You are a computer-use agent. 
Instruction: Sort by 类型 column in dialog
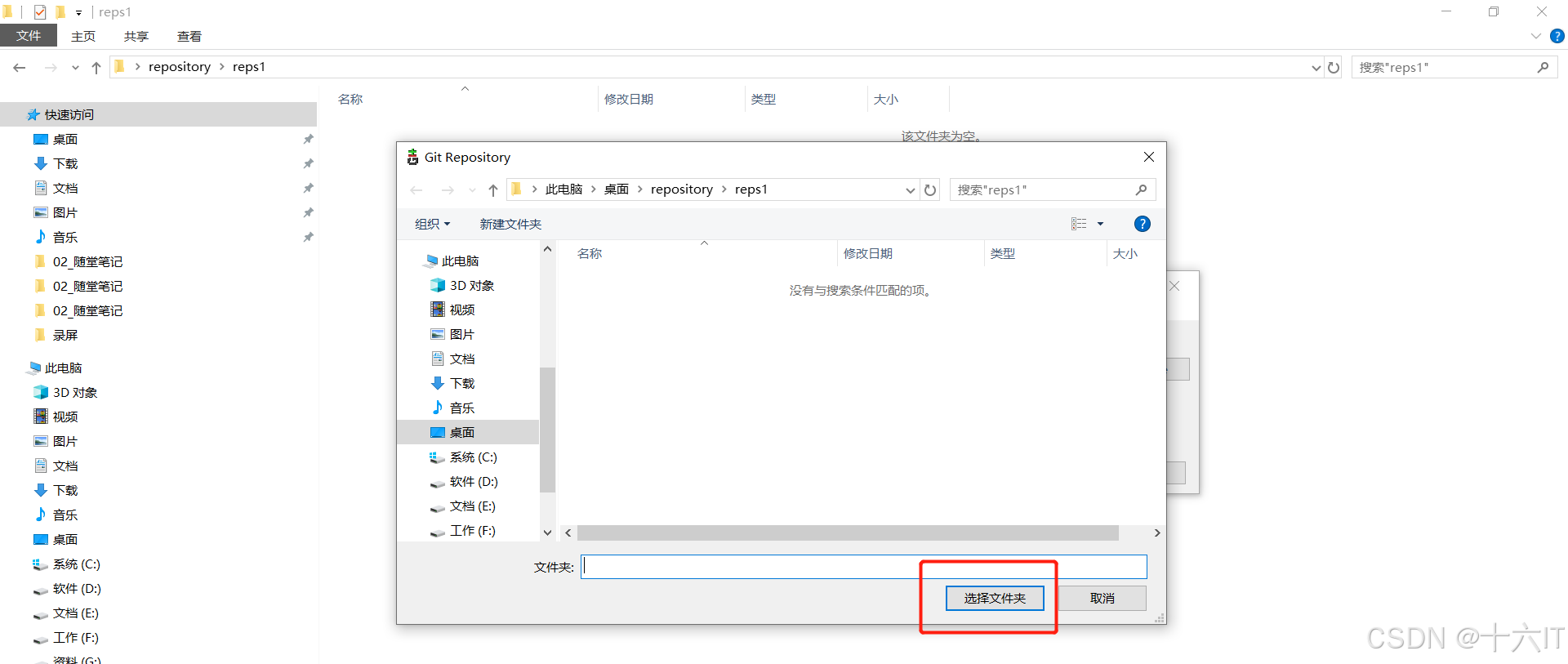[1003, 253]
